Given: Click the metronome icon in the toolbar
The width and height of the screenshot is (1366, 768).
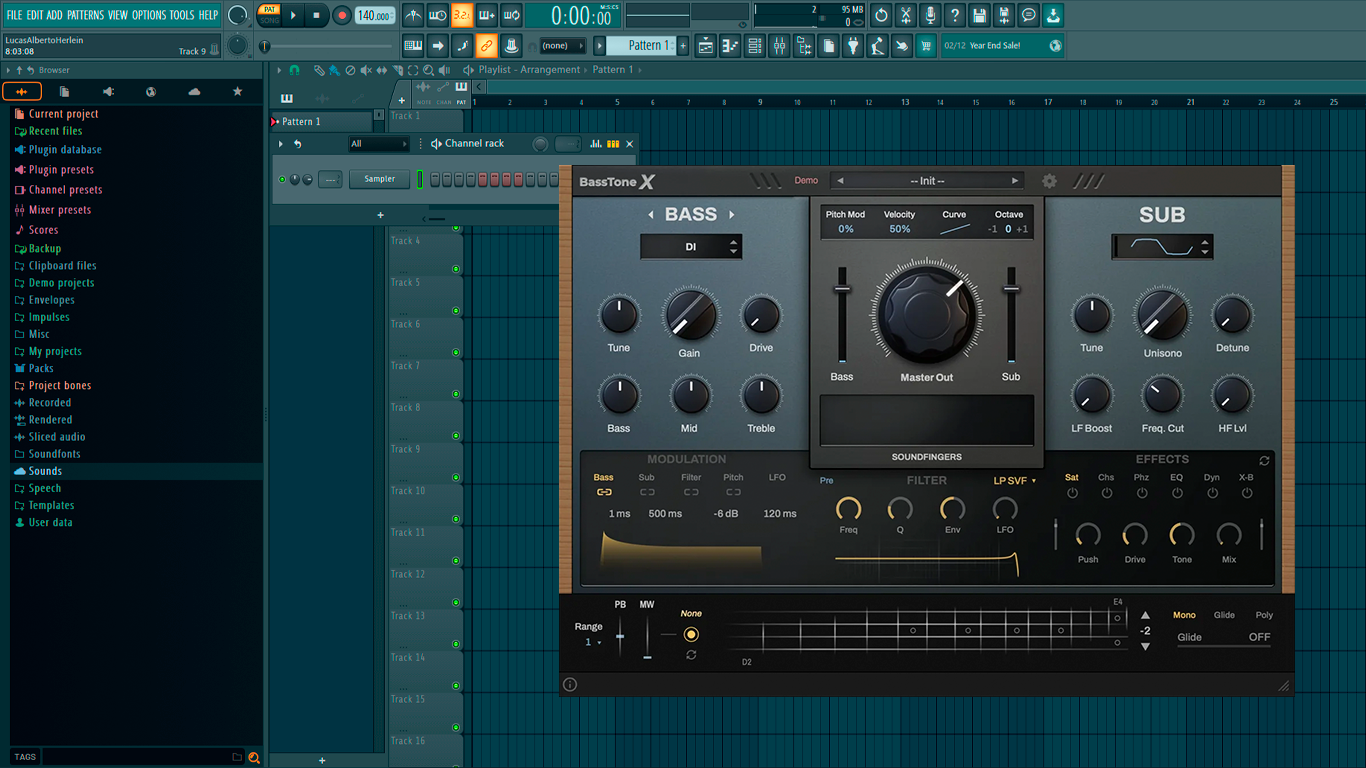Looking at the screenshot, I should 413,15.
